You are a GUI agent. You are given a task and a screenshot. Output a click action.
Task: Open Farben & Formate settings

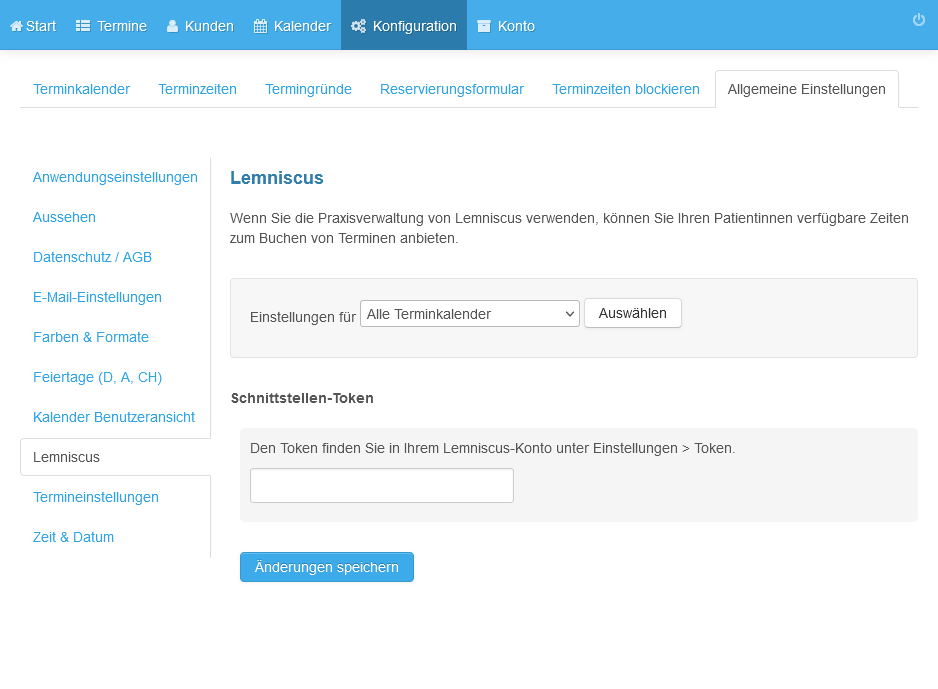91,337
